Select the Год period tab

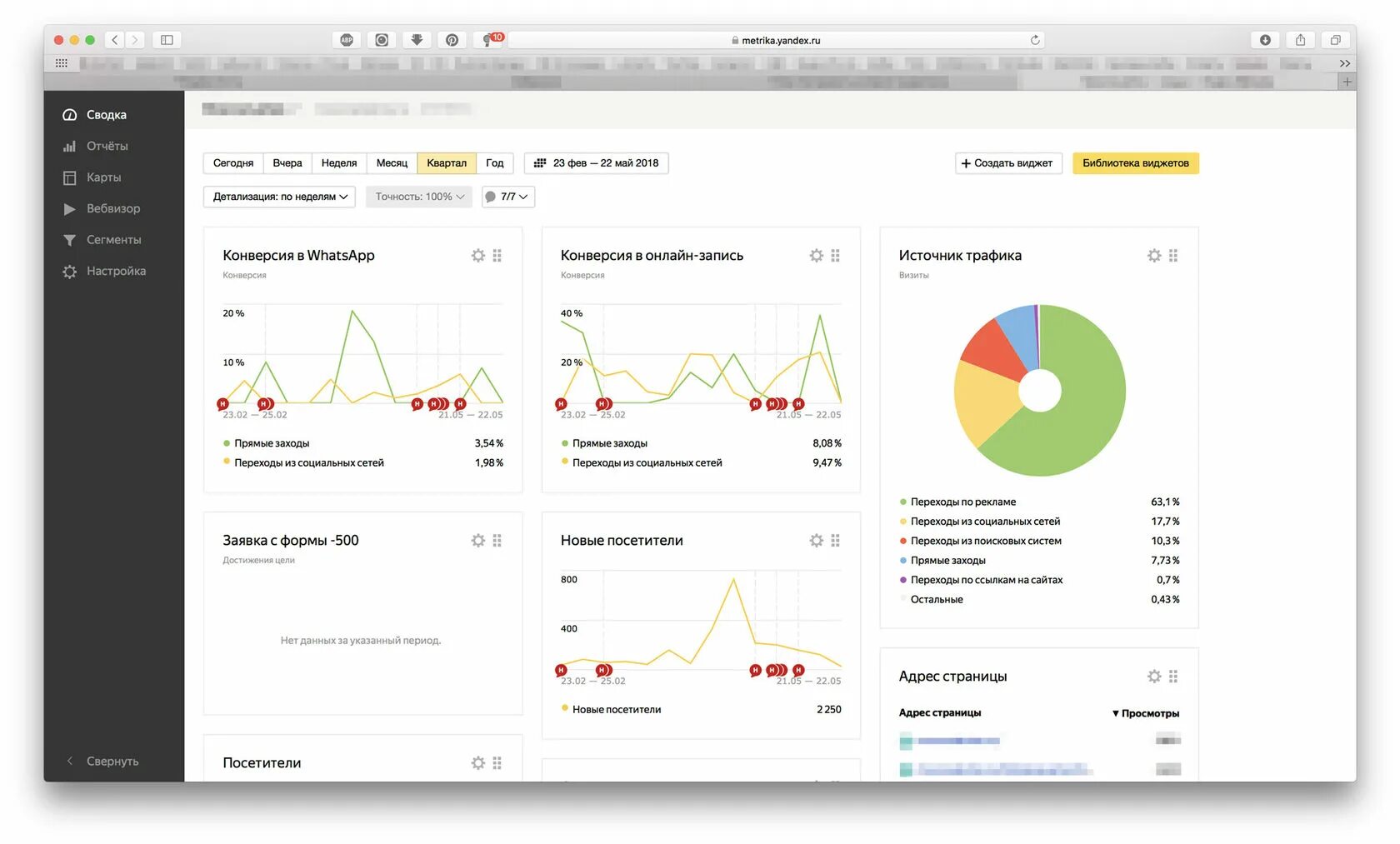pos(495,163)
